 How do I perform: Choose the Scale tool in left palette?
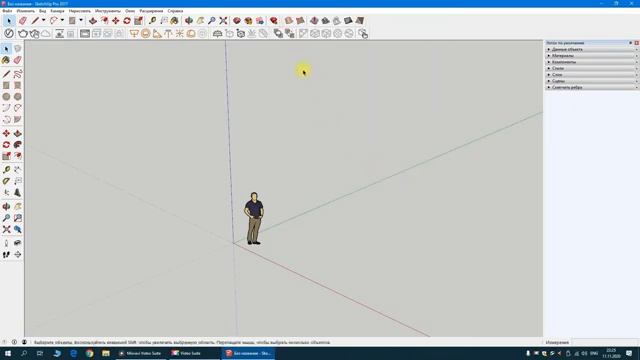pyautogui.click(x=6, y=156)
